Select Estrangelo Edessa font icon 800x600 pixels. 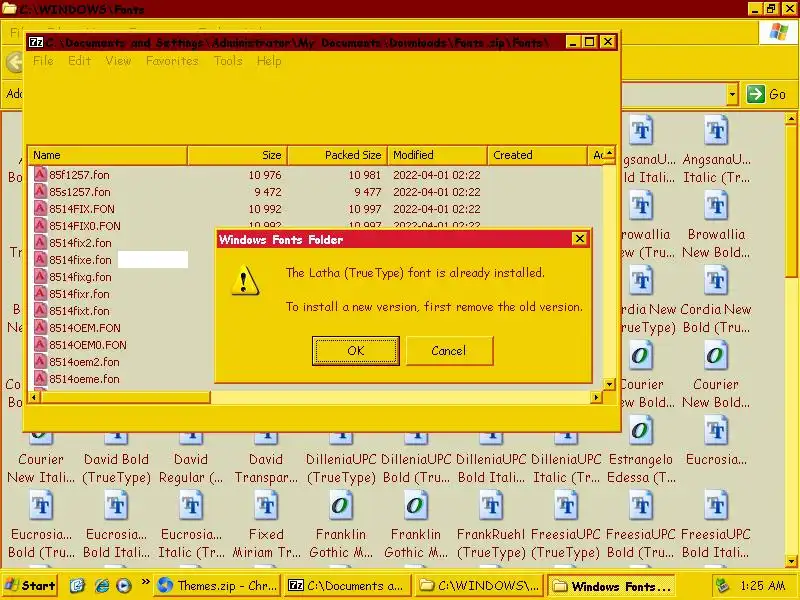coord(641,431)
